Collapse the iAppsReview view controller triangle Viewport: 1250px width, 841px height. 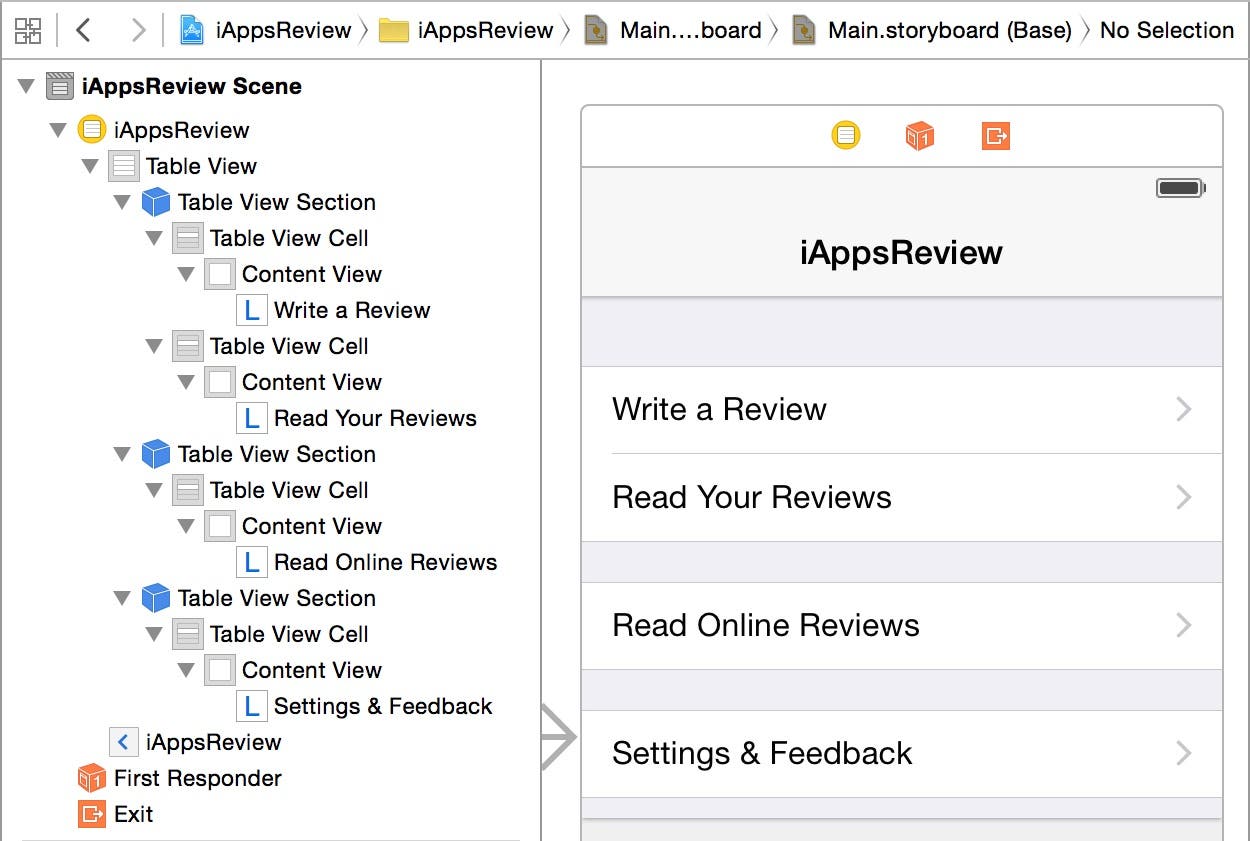pos(58,130)
